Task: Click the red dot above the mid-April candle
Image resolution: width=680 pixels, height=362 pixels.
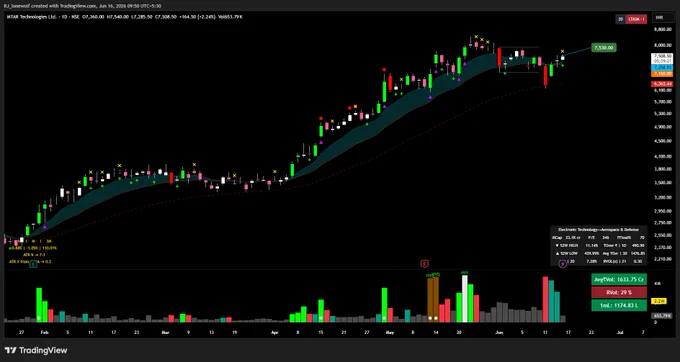Action: coord(321,118)
